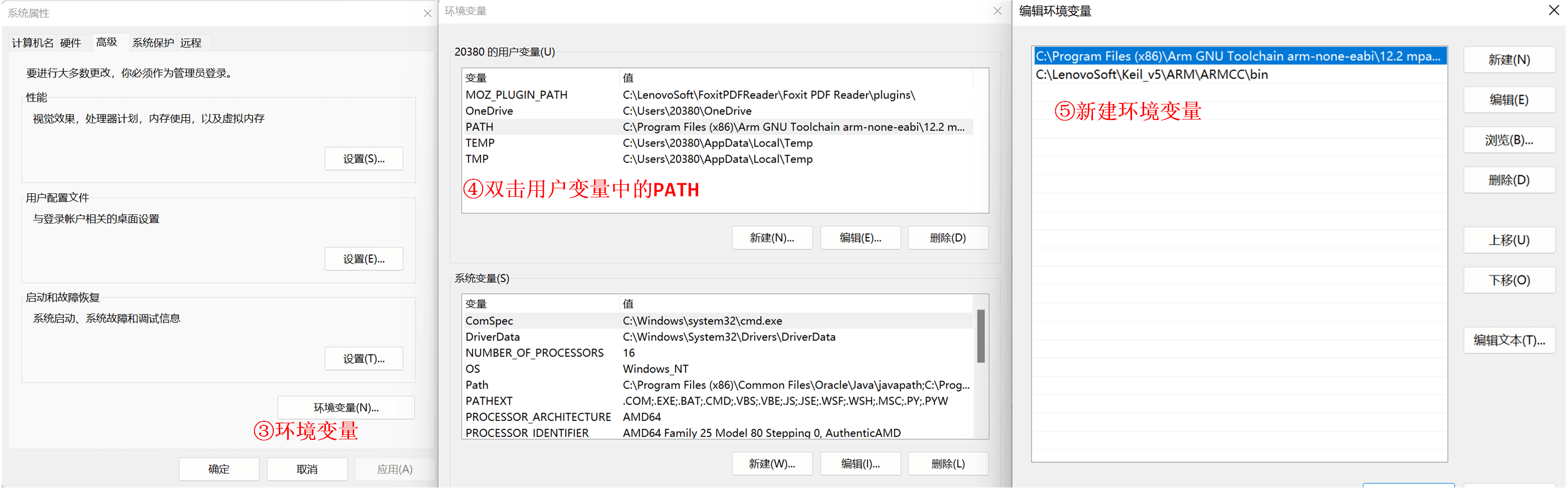Image resolution: width=1568 pixels, height=488 pixels.
Task: Click 上移(U) to move entry up
Action: (x=1508, y=240)
